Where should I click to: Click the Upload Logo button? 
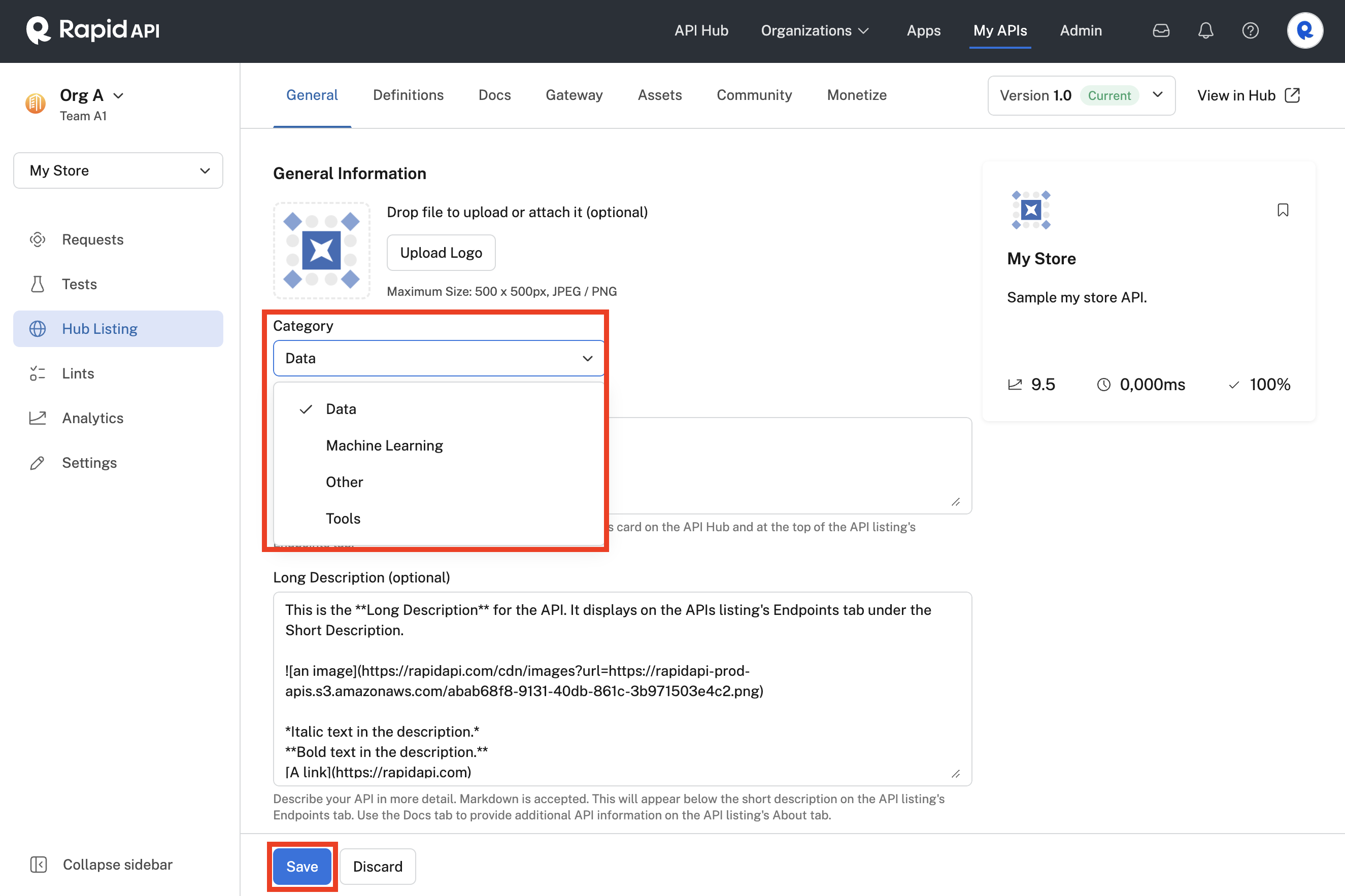click(x=441, y=252)
